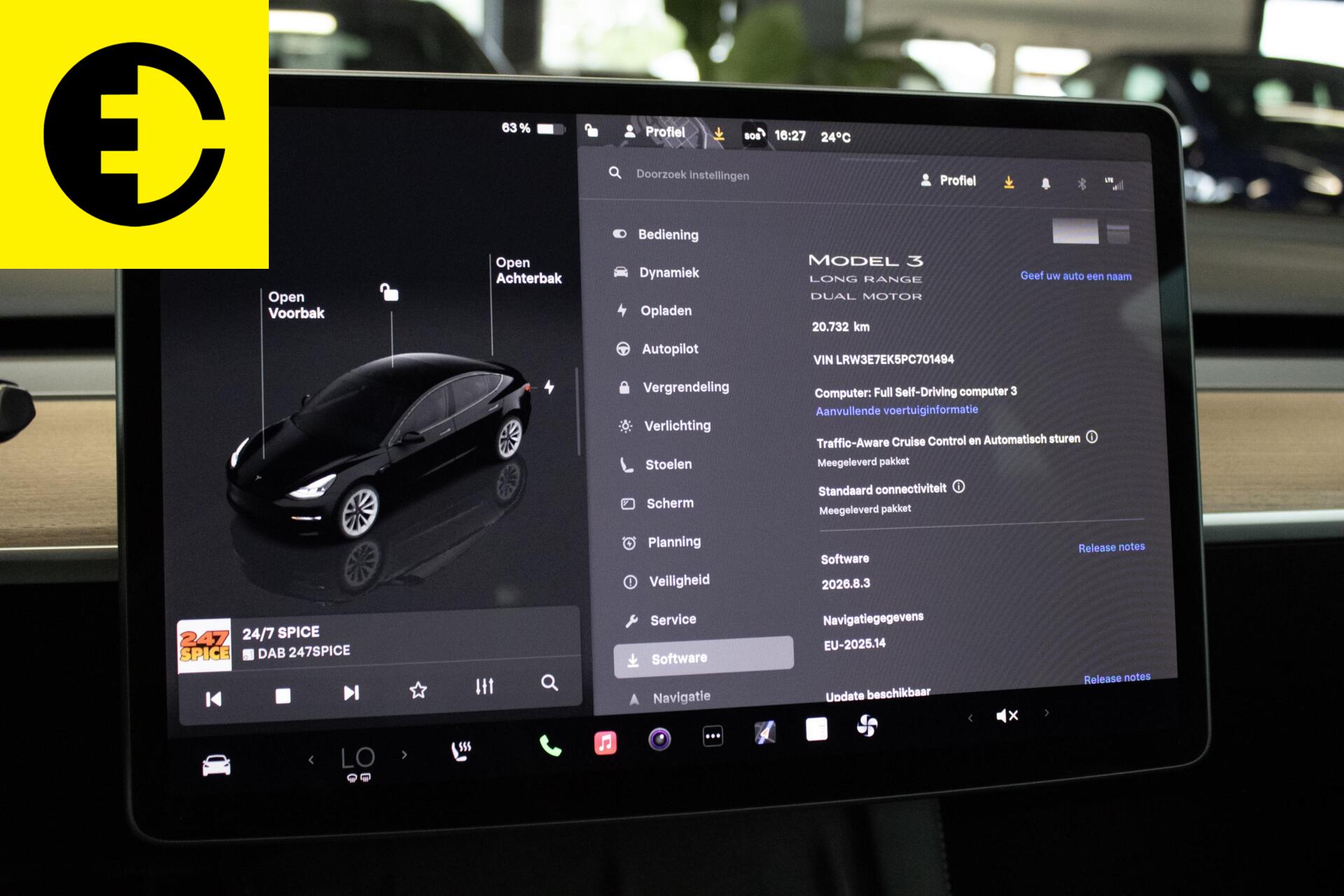Raise the temperature with right chevron
1344x896 pixels.
[404, 755]
